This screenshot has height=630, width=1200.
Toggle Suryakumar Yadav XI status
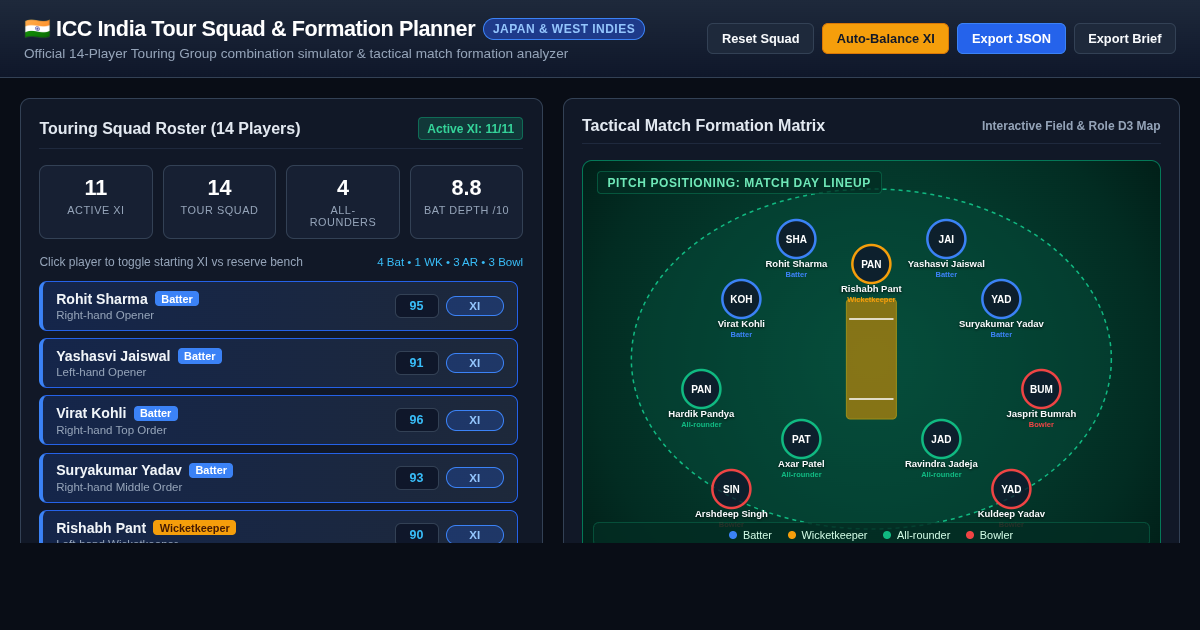(474, 478)
